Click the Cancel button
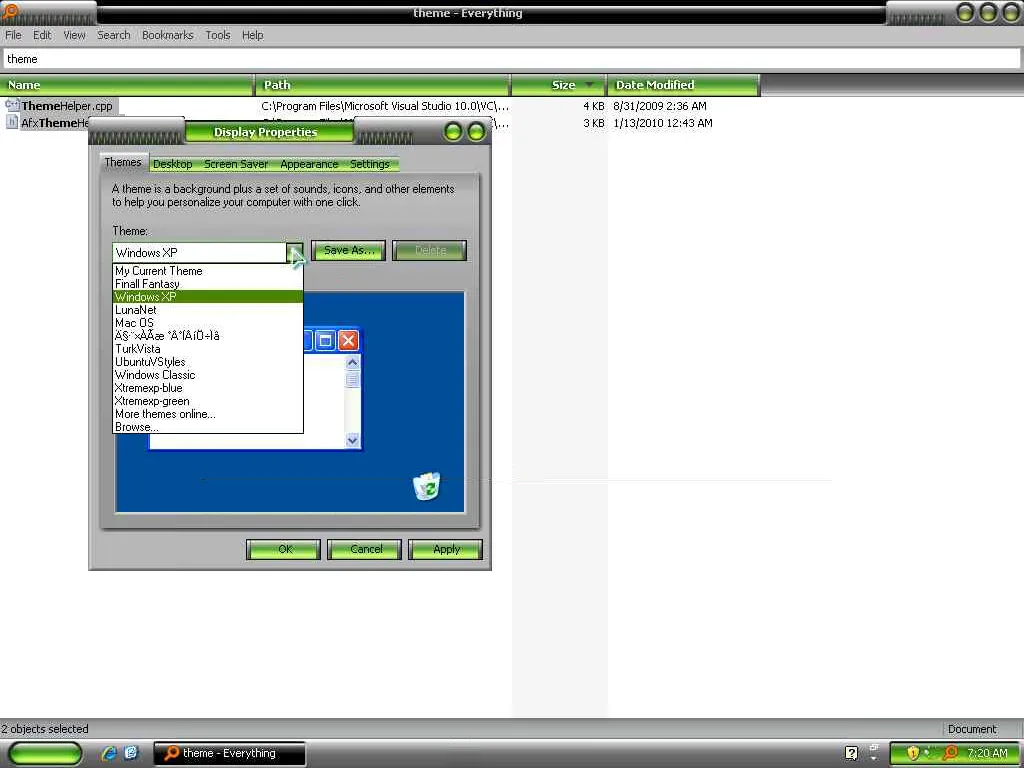1024x768 pixels. pyautogui.click(x=364, y=549)
